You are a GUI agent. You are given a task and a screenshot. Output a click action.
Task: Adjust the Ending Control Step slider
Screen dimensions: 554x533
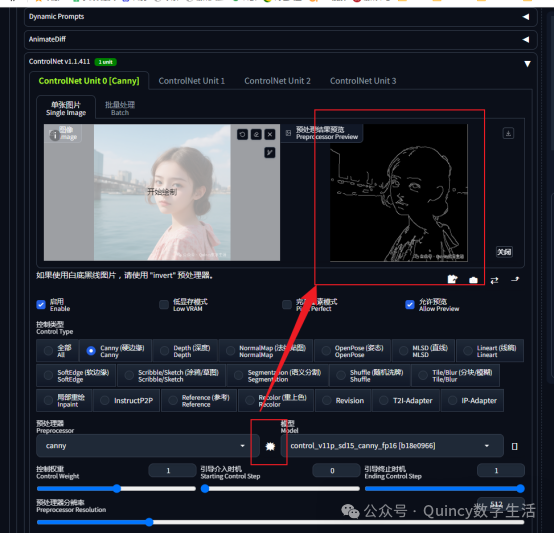tap(444, 489)
